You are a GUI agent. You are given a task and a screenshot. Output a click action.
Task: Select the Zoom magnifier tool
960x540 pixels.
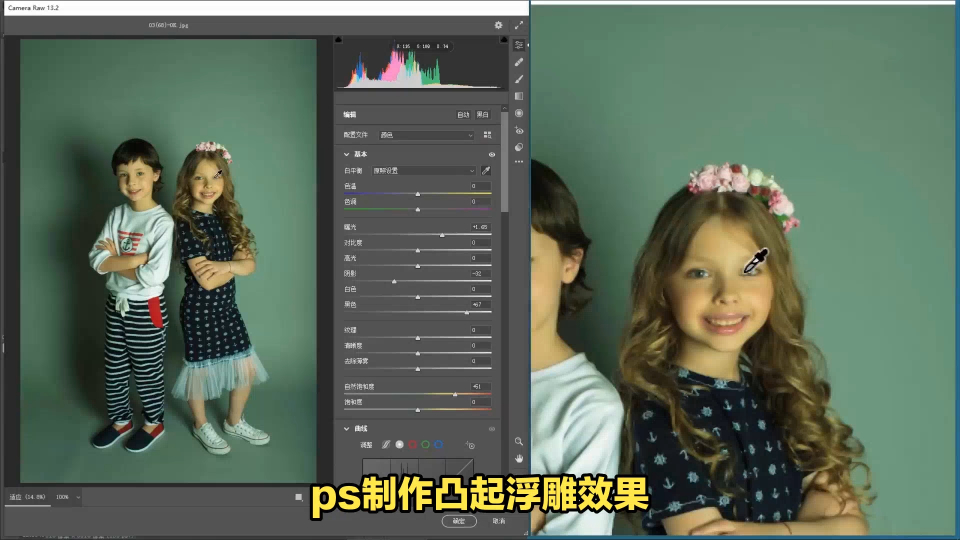coord(519,441)
